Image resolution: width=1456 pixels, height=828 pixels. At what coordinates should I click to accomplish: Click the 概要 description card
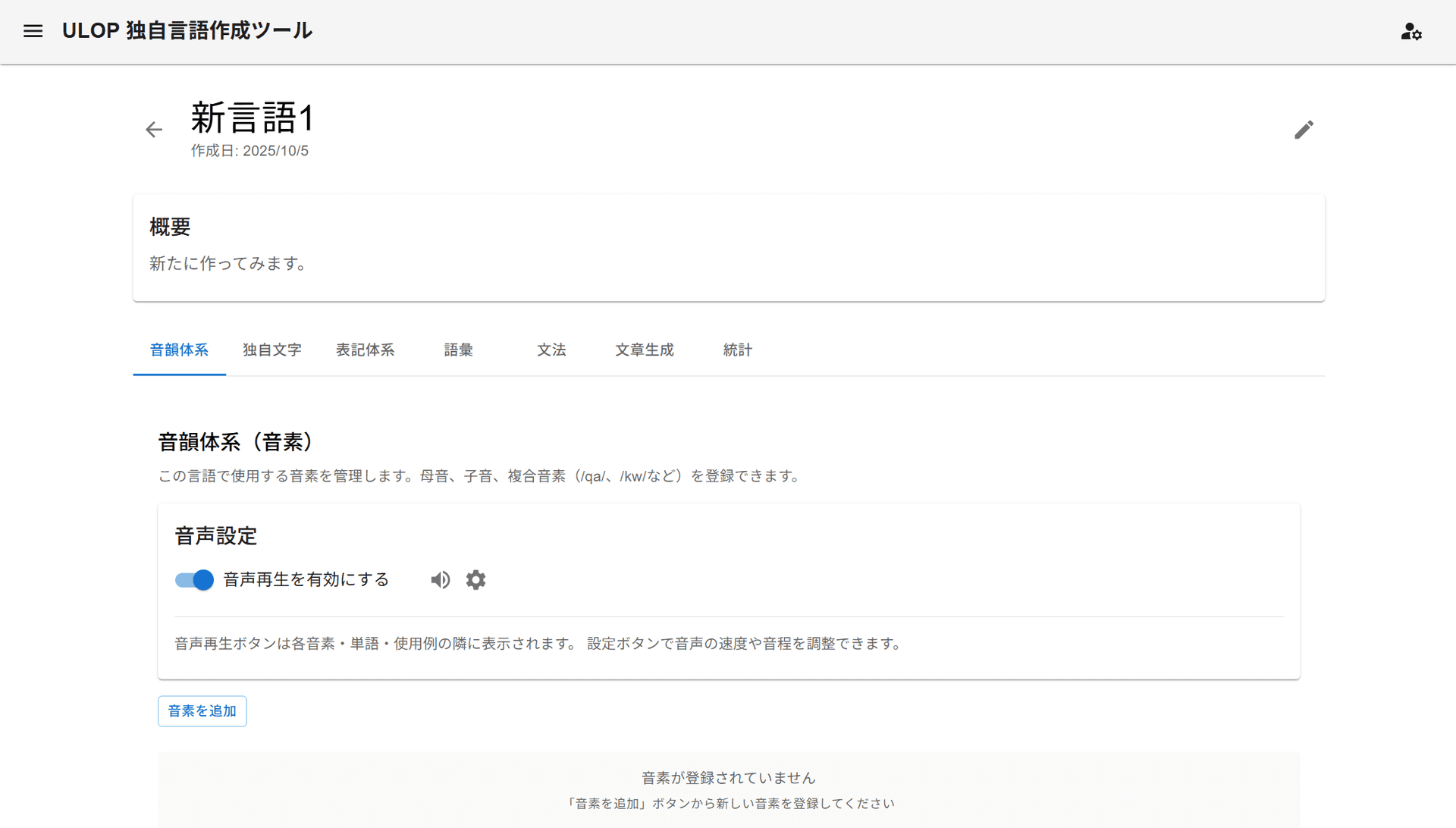728,248
